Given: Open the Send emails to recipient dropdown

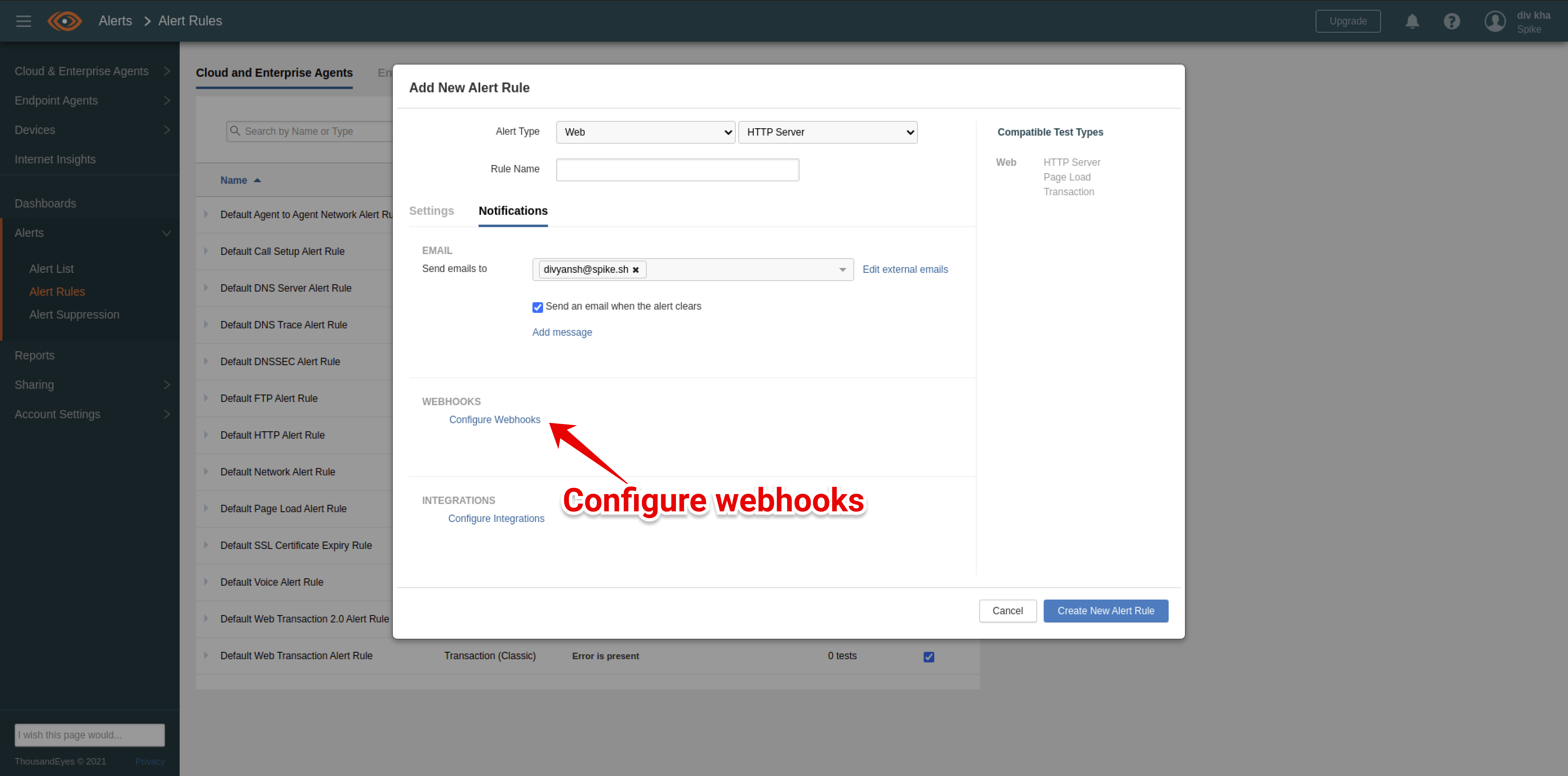Looking at the screenshot, I should 842,270.
